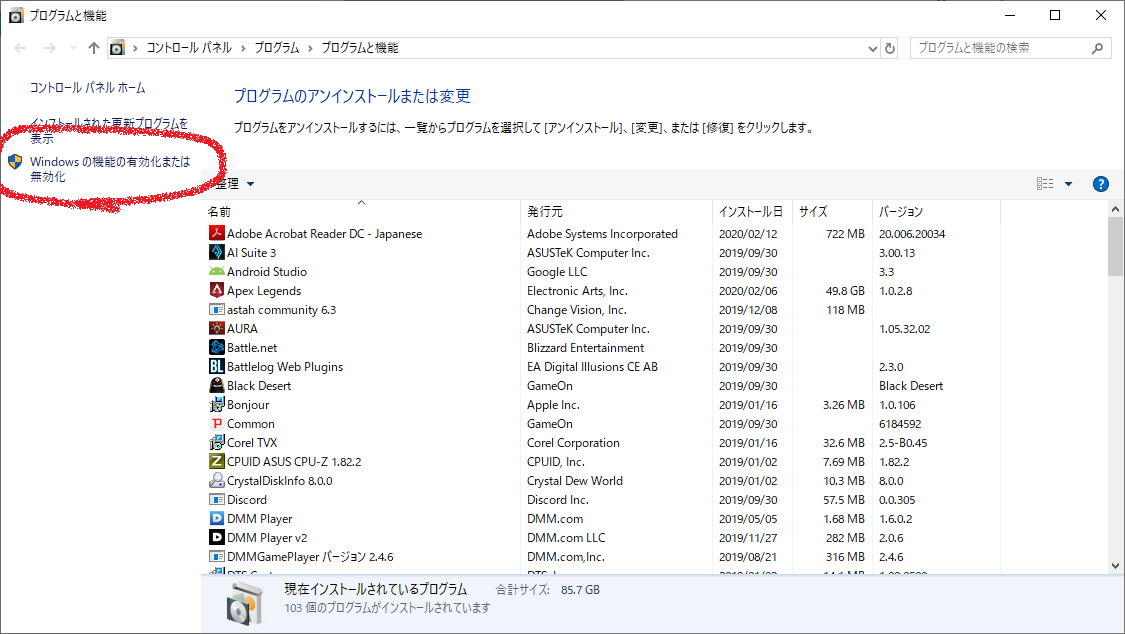The height and width of the screenshot is (634, 1125).
Task: Sort by バージョン column header
Action: click(x=936, y=212)
